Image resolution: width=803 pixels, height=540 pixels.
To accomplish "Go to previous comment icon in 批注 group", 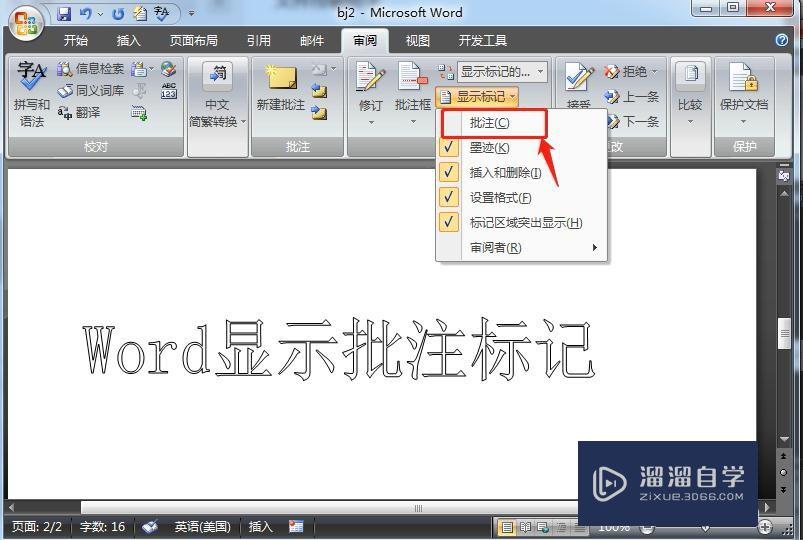I will click(x=319, y=91).
